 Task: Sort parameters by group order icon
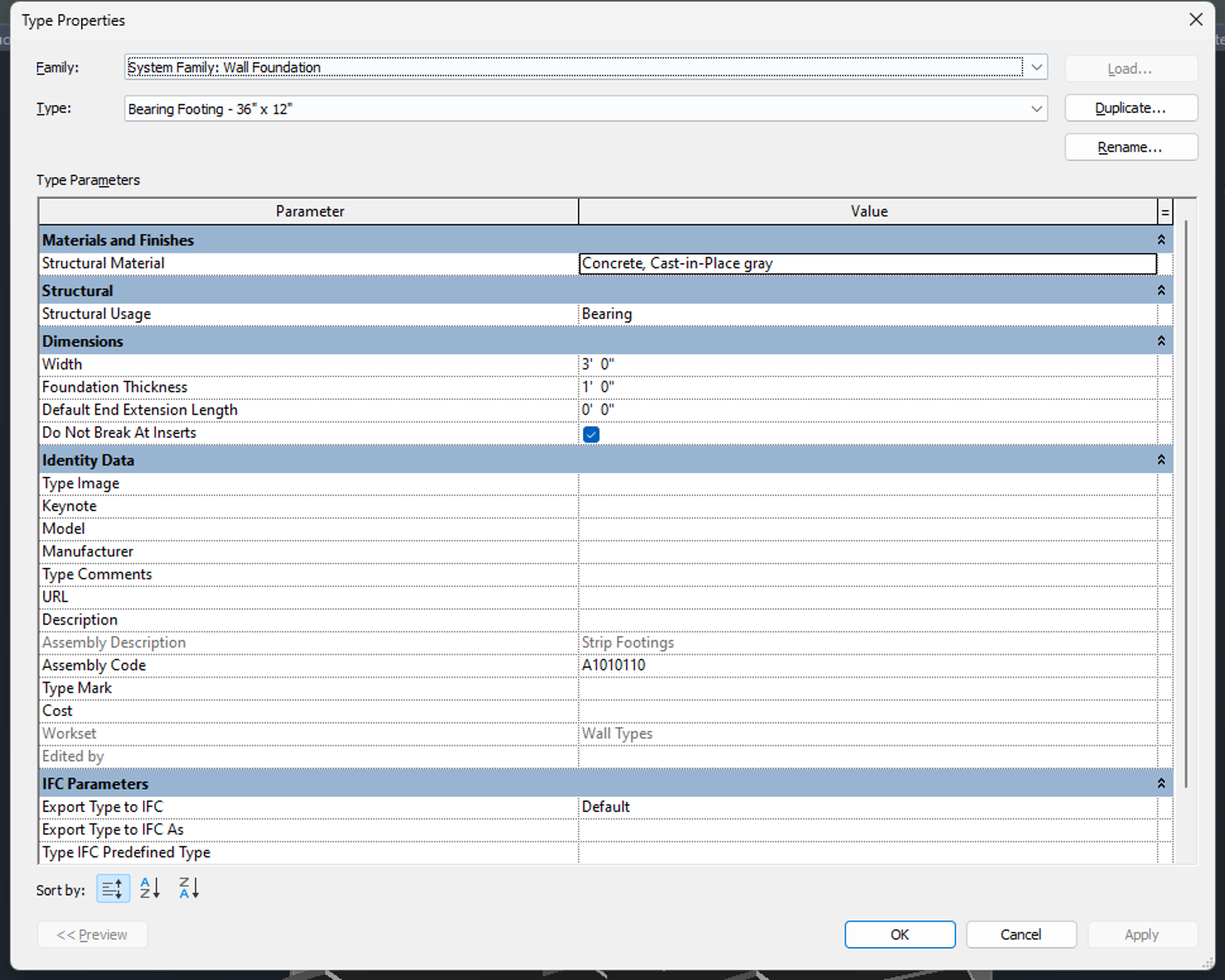113,889
